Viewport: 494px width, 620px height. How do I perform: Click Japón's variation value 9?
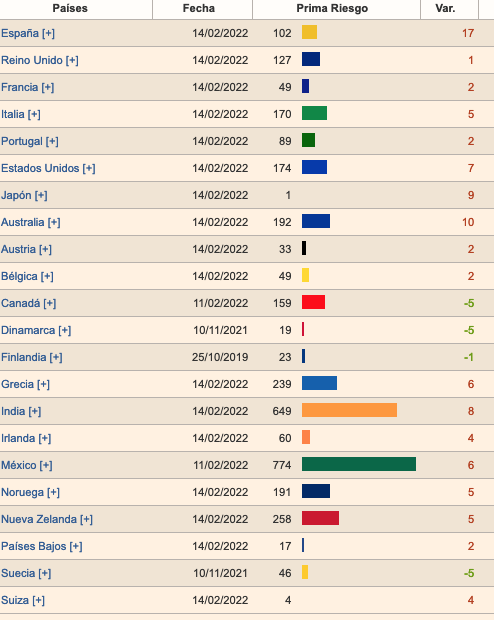(x=471, y=195)
